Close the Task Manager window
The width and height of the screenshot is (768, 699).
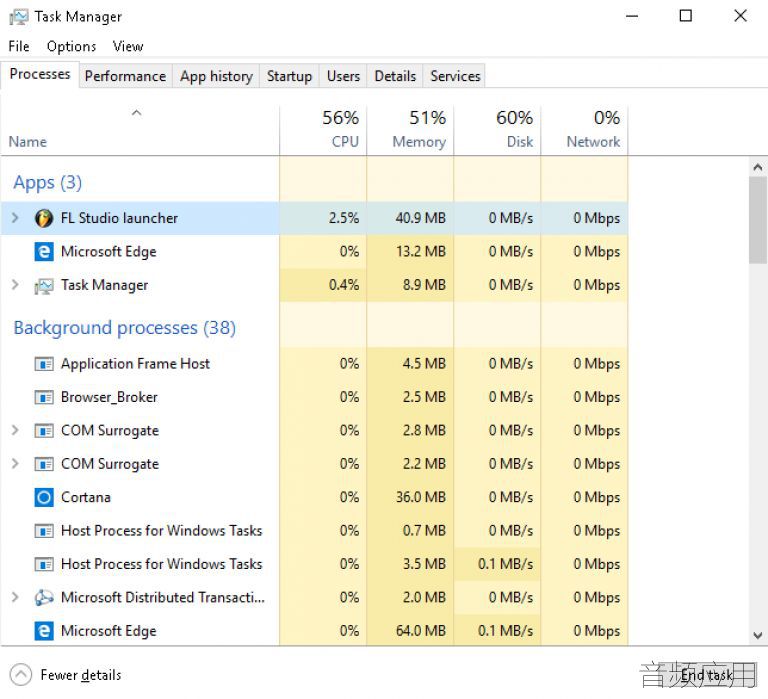741,16
